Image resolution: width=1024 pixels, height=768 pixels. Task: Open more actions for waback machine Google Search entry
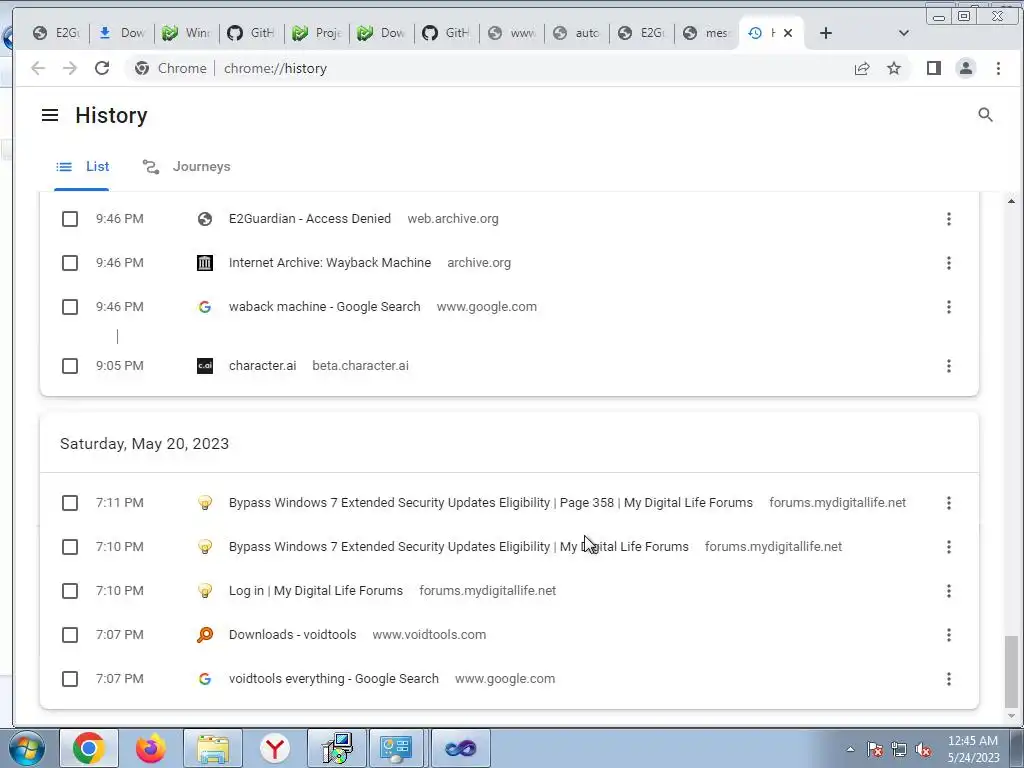click(x=949, y=307)
